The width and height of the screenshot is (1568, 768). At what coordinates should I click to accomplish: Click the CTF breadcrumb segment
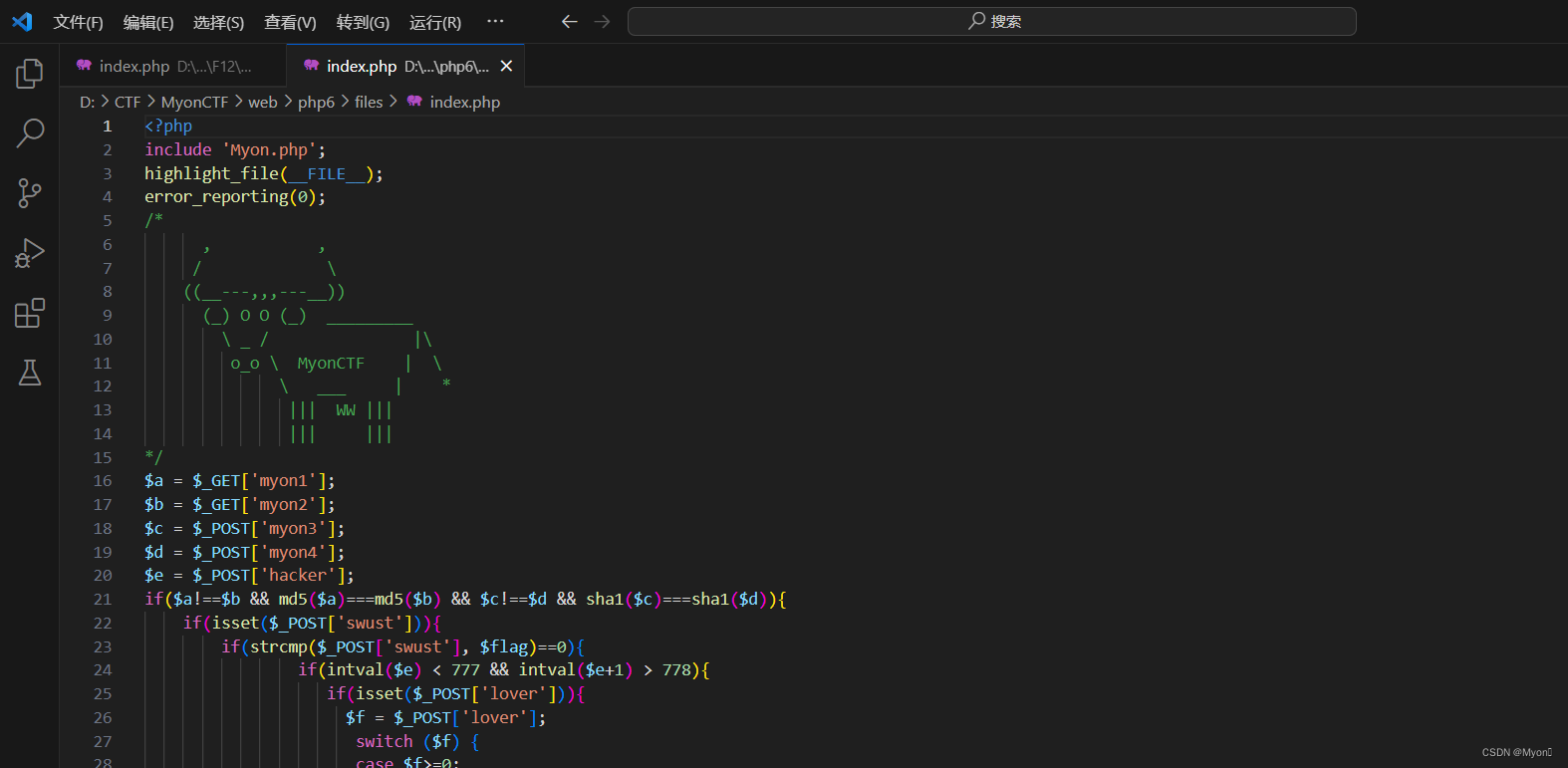(x=128, y=102)
